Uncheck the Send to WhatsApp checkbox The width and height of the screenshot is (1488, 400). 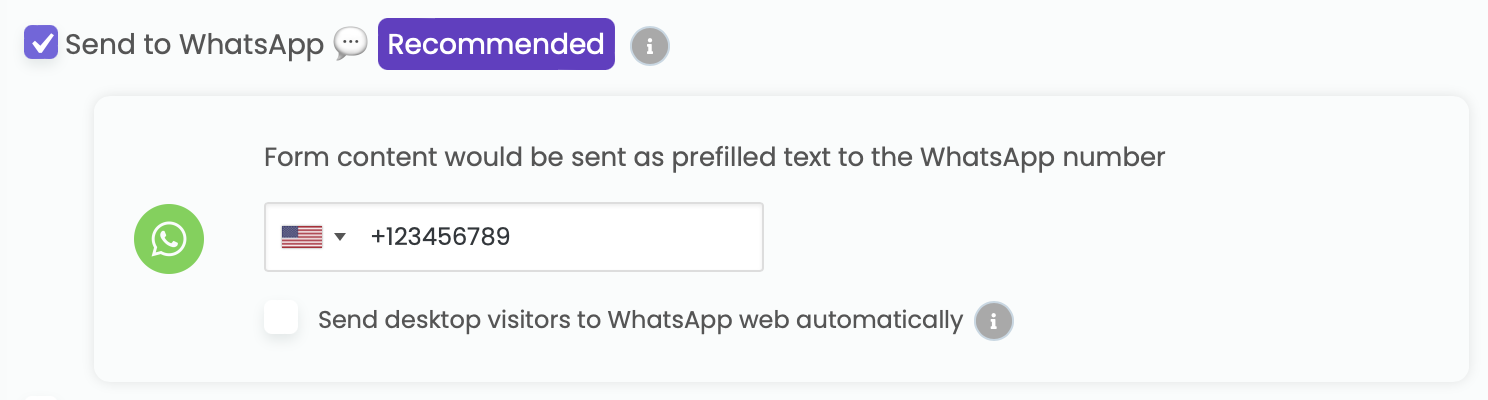41,43
